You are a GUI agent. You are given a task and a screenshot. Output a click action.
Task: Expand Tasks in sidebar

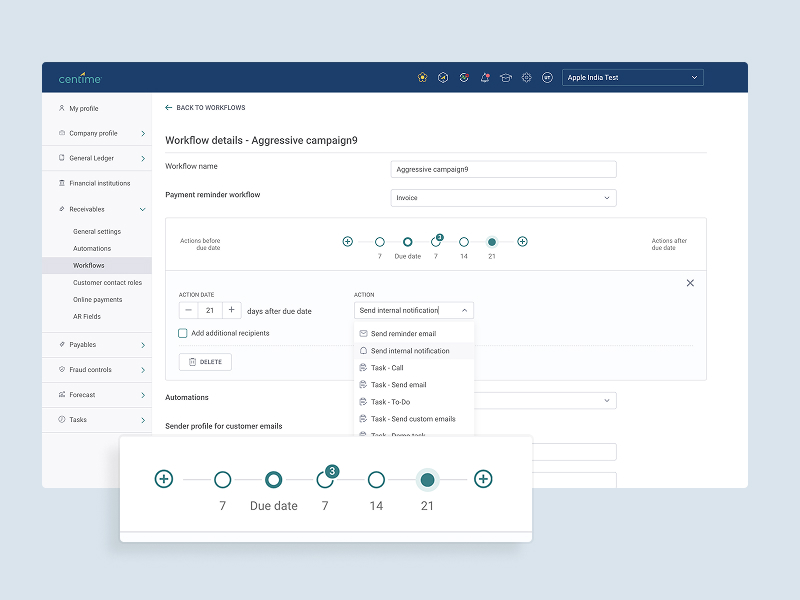point(143,420)
